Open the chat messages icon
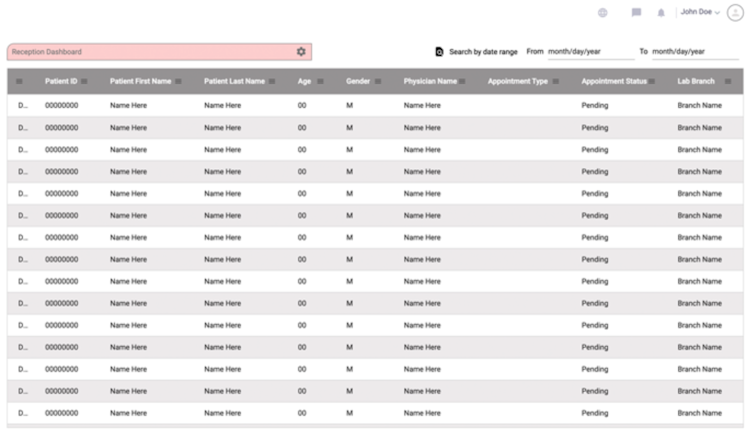 pos(636,13)
